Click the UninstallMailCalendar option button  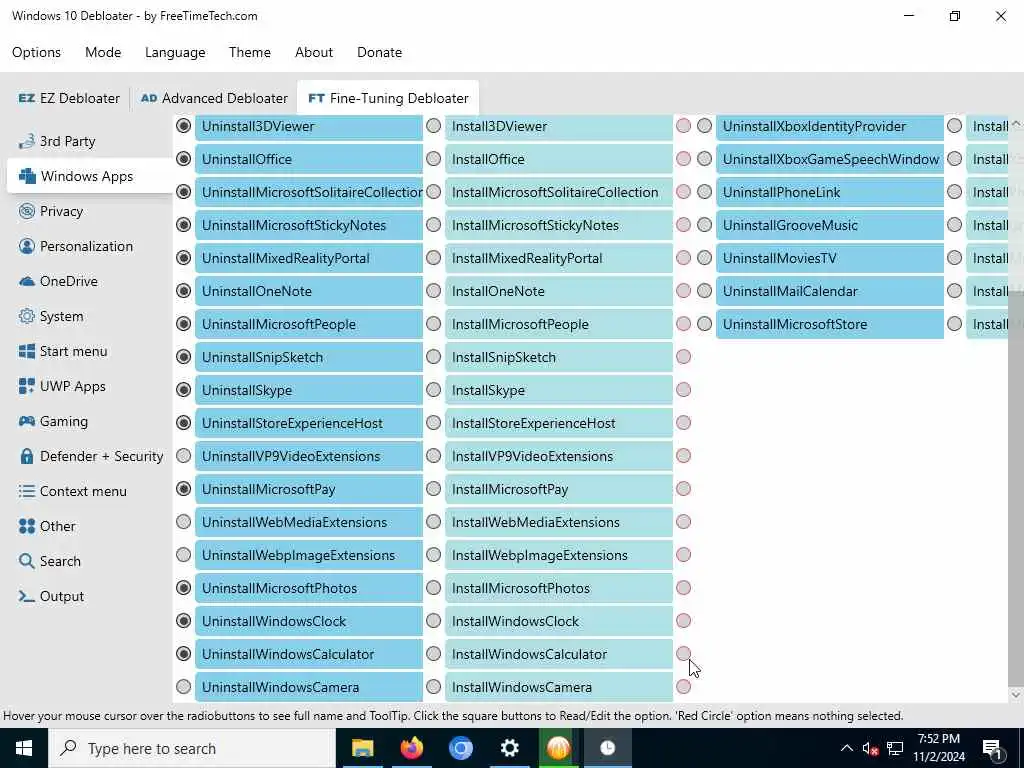click(830, 291)
